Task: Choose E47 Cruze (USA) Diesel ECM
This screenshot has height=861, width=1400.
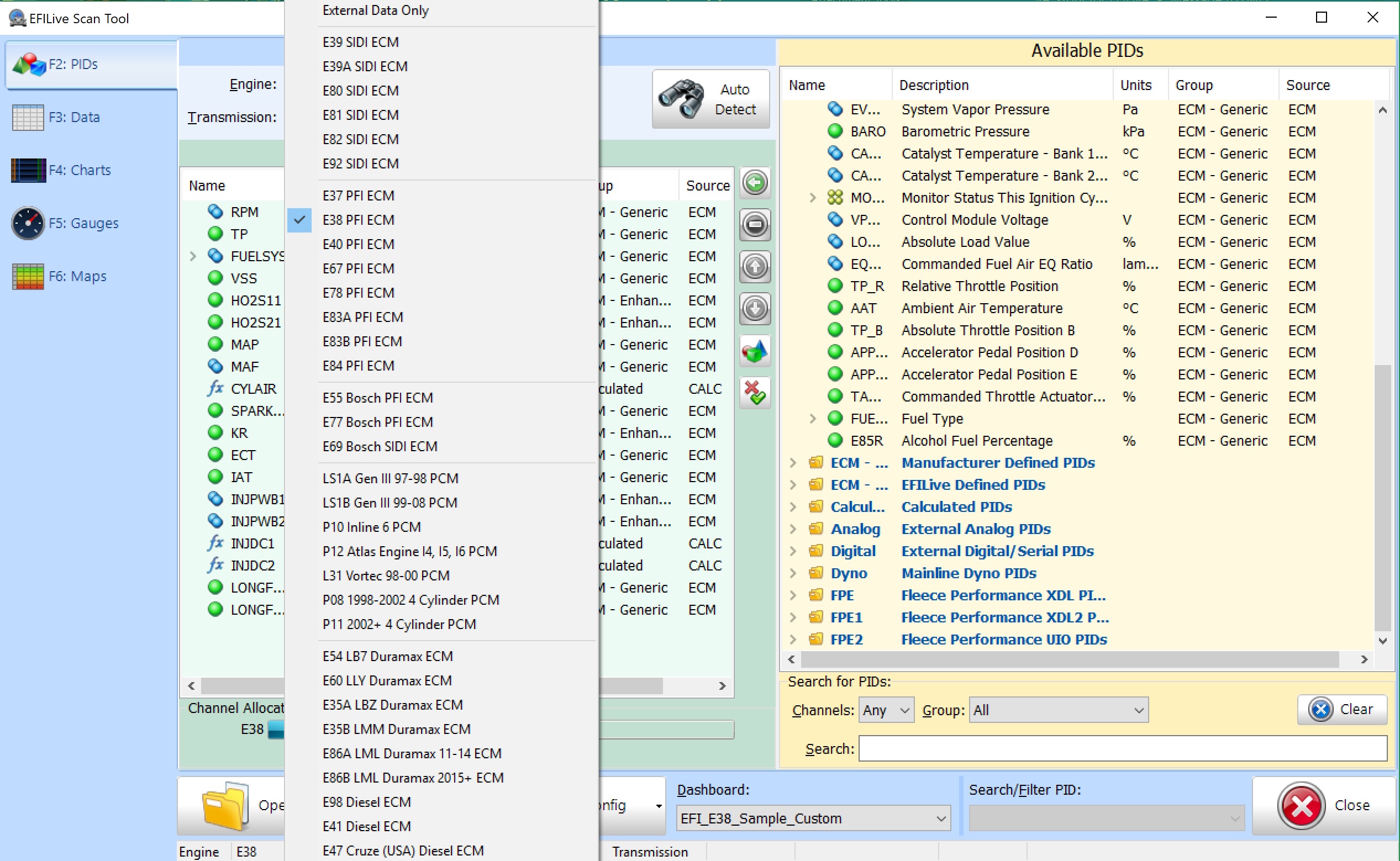Action: [x=441, y=851]
